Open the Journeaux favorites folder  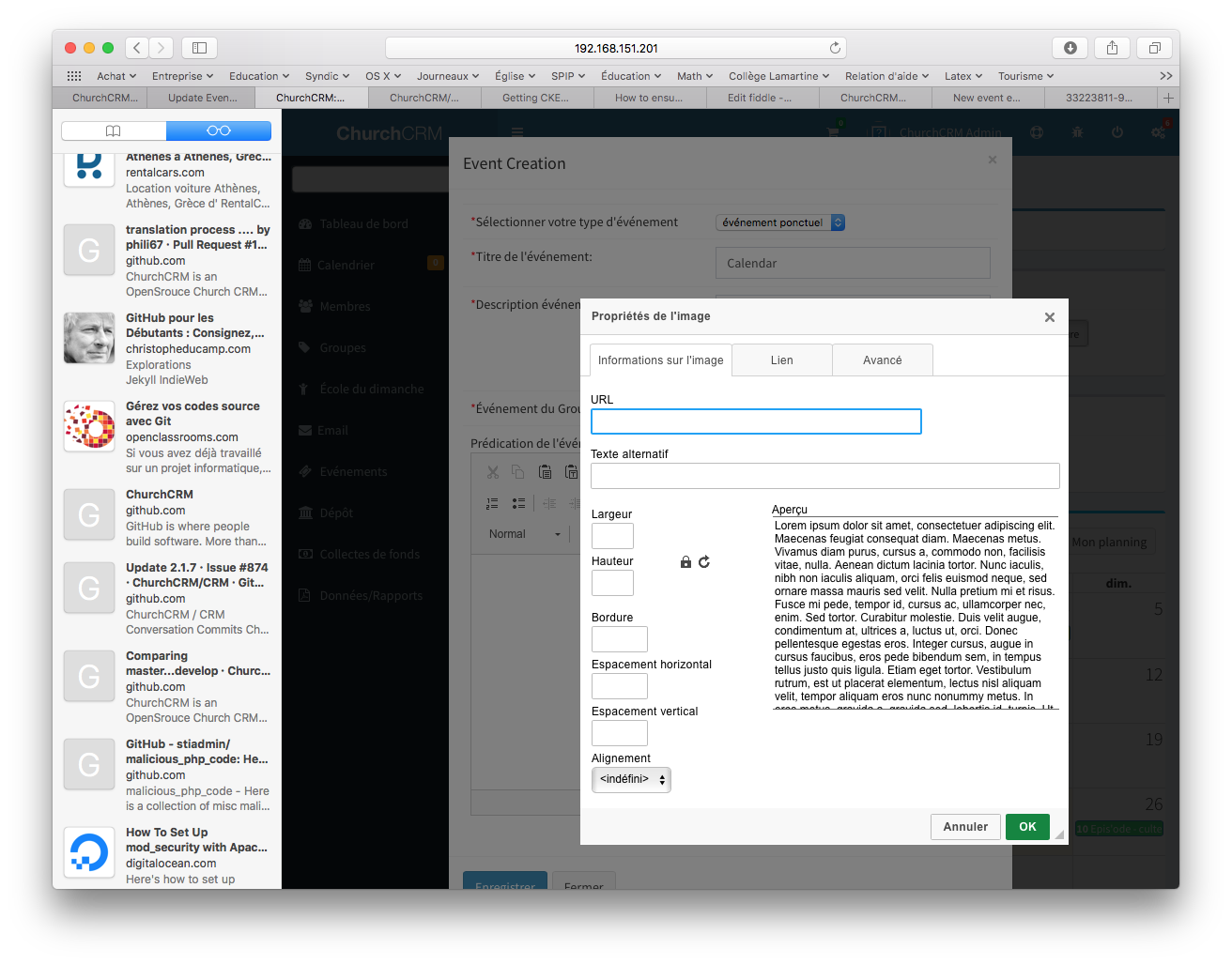pyautogui.click(x=448, y=76)
